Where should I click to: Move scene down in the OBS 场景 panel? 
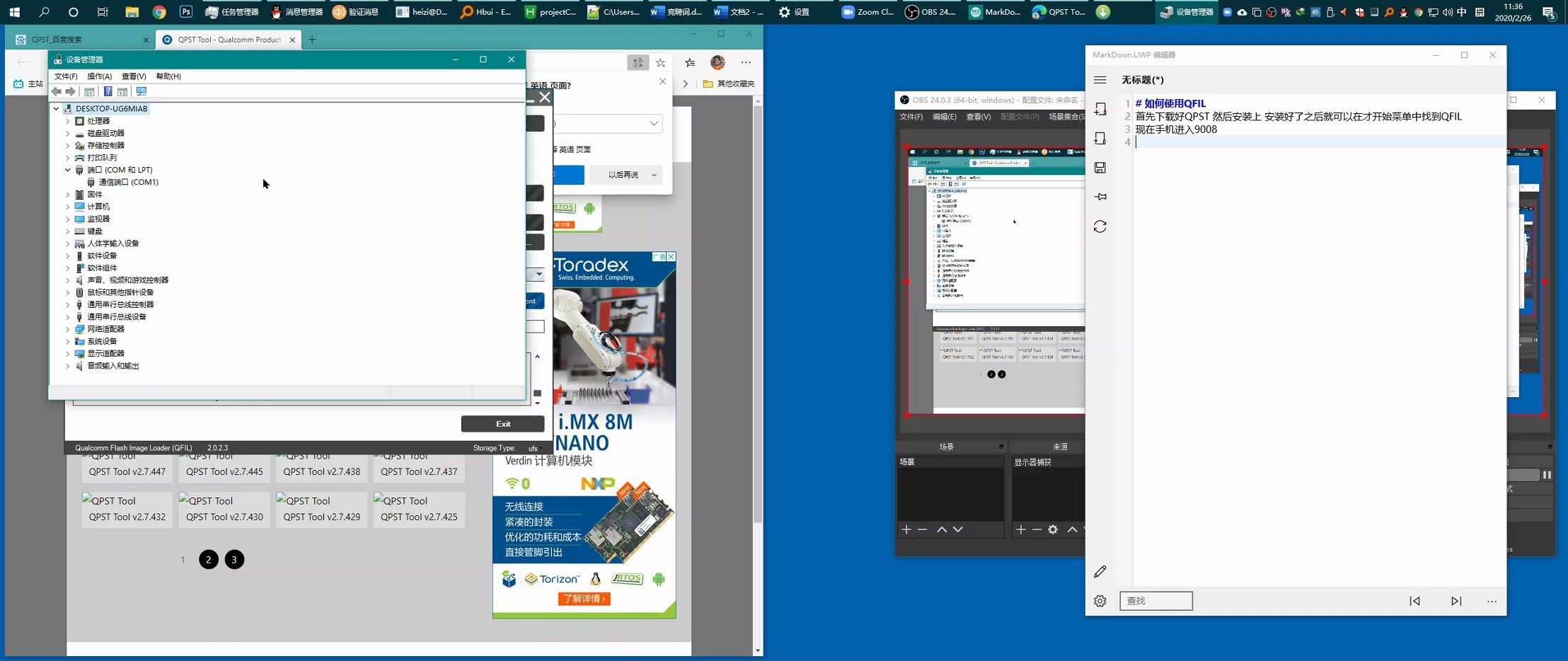point(957,529)
